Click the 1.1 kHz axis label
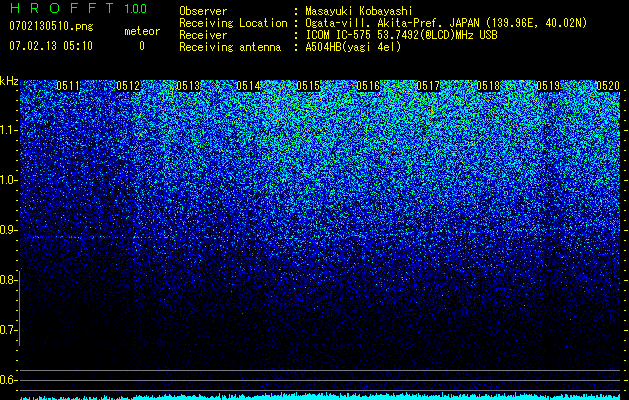Image resolution: width=629 pixels, height=400 pixels. 9,130
